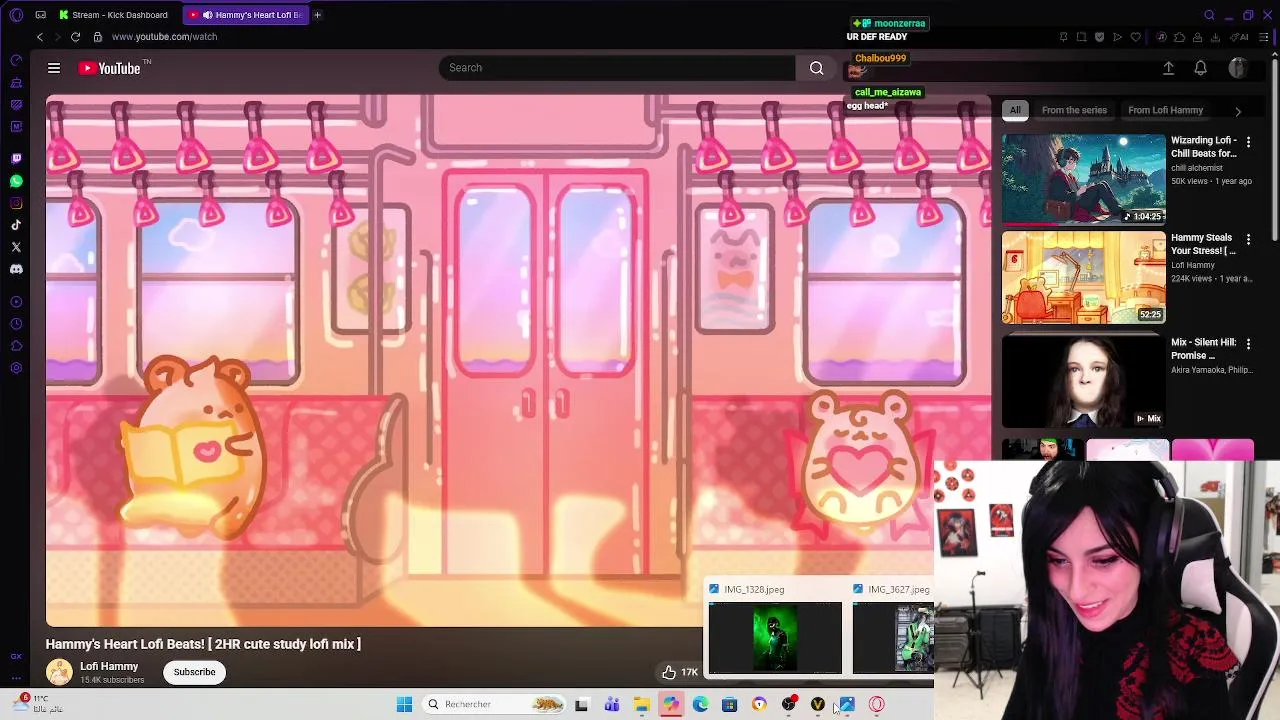
Task: Open browser tab search magnifier
Action: tap(1209, 15)
